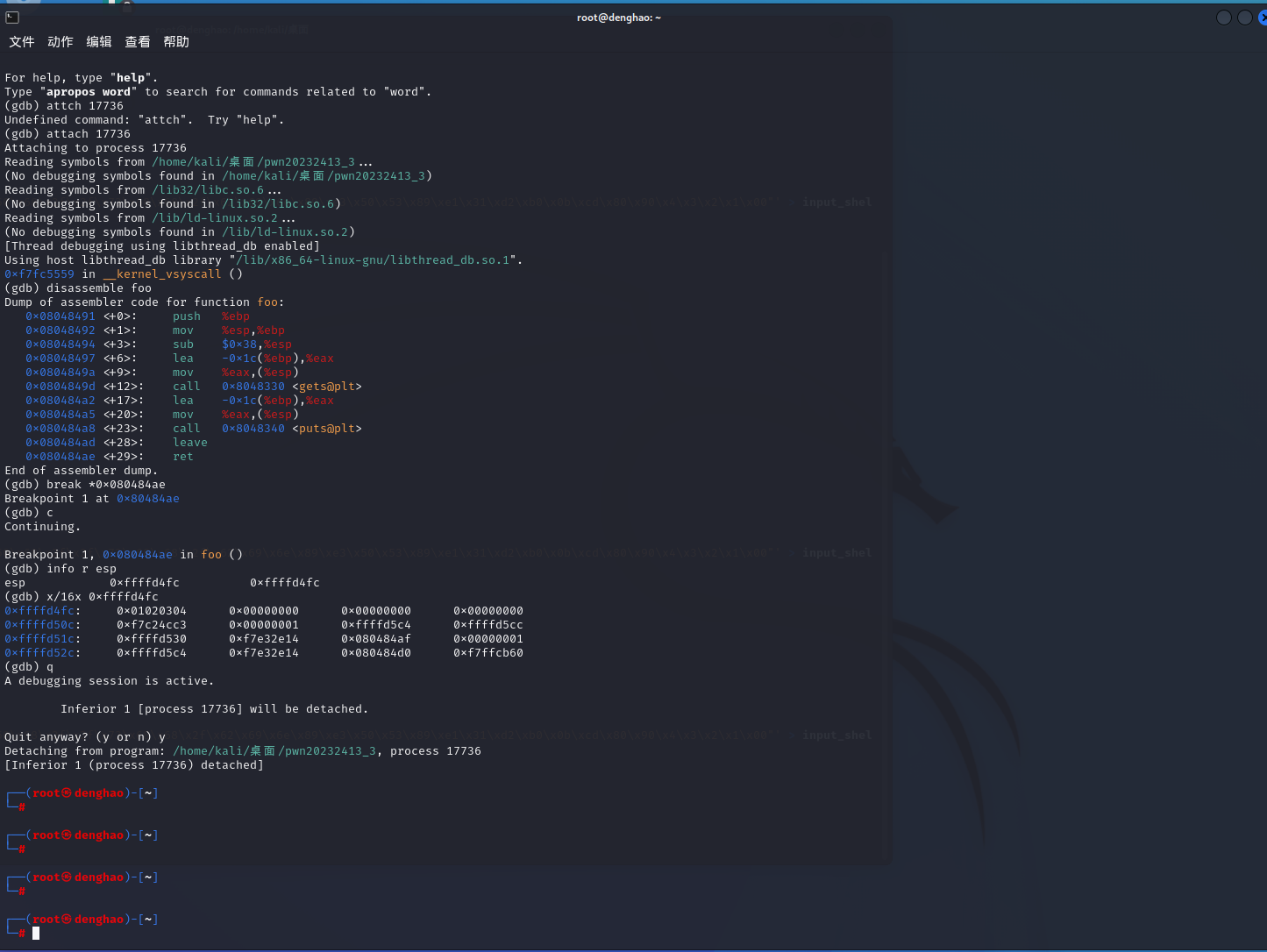Click the Undefined command: "attch" line

[145, 120]
